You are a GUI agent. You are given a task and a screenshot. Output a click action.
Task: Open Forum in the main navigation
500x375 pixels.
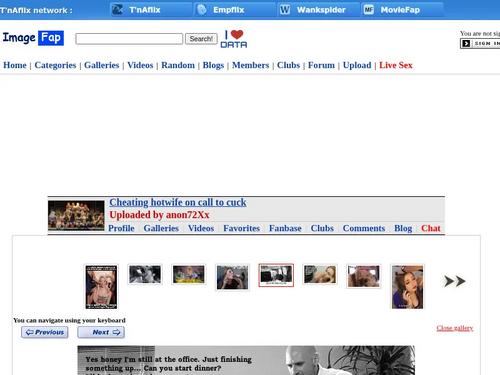(321, 65)
